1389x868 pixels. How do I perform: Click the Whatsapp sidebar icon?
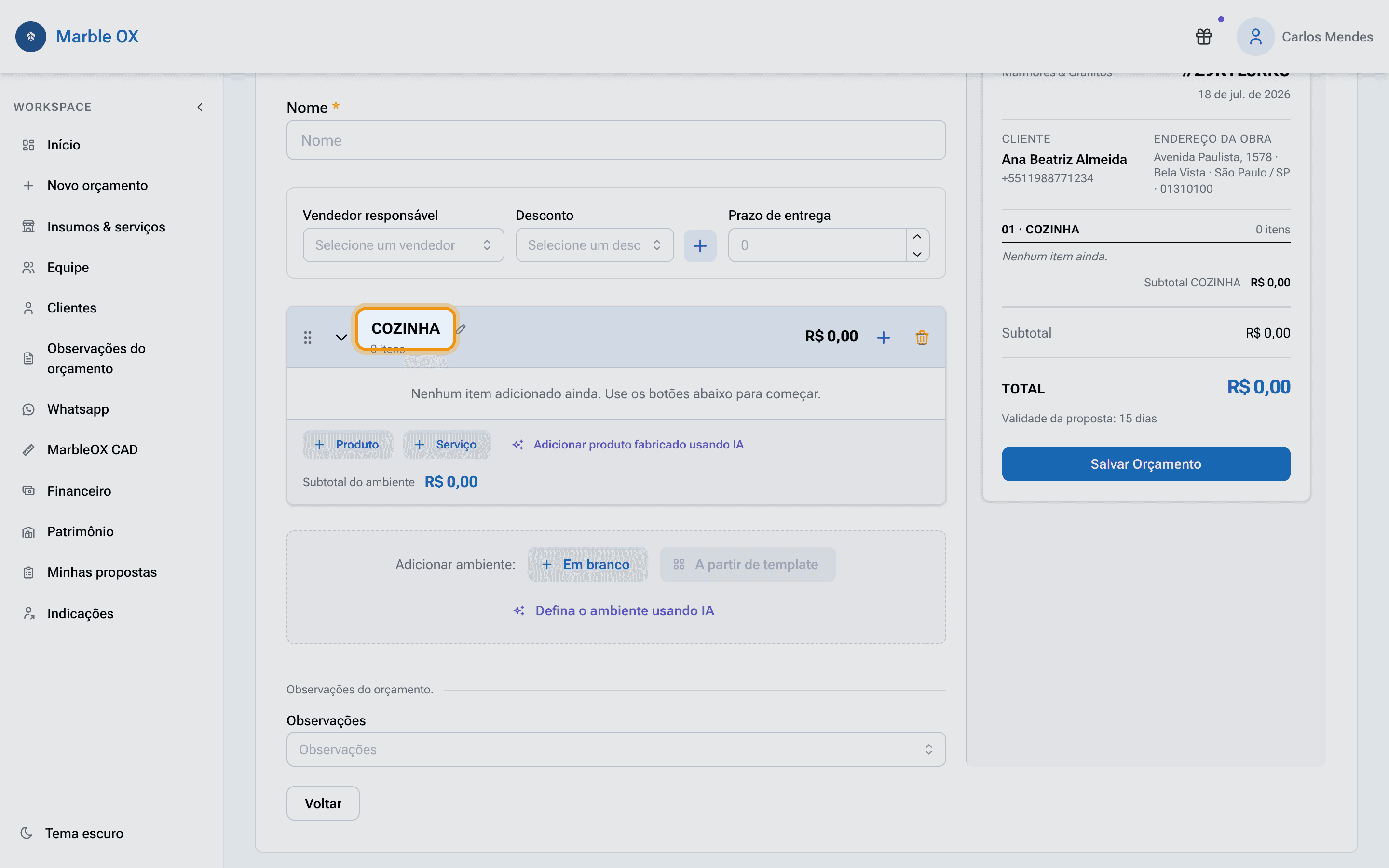28,409
